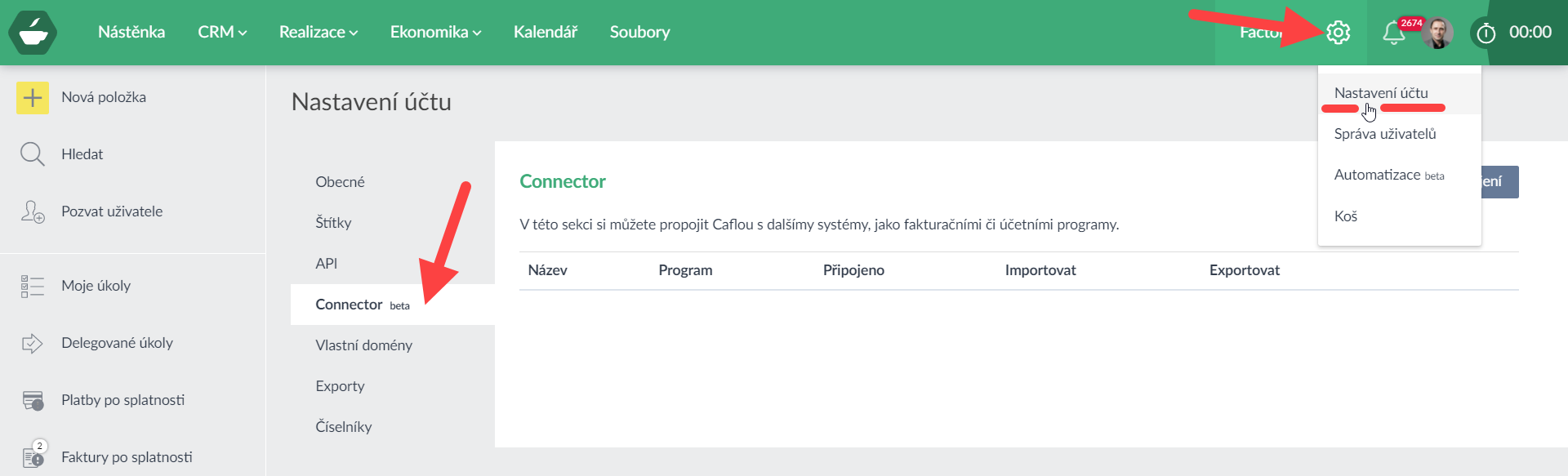Choose Koš in the settings dropdown
Screen dimensions: 1568x476
1345,216
